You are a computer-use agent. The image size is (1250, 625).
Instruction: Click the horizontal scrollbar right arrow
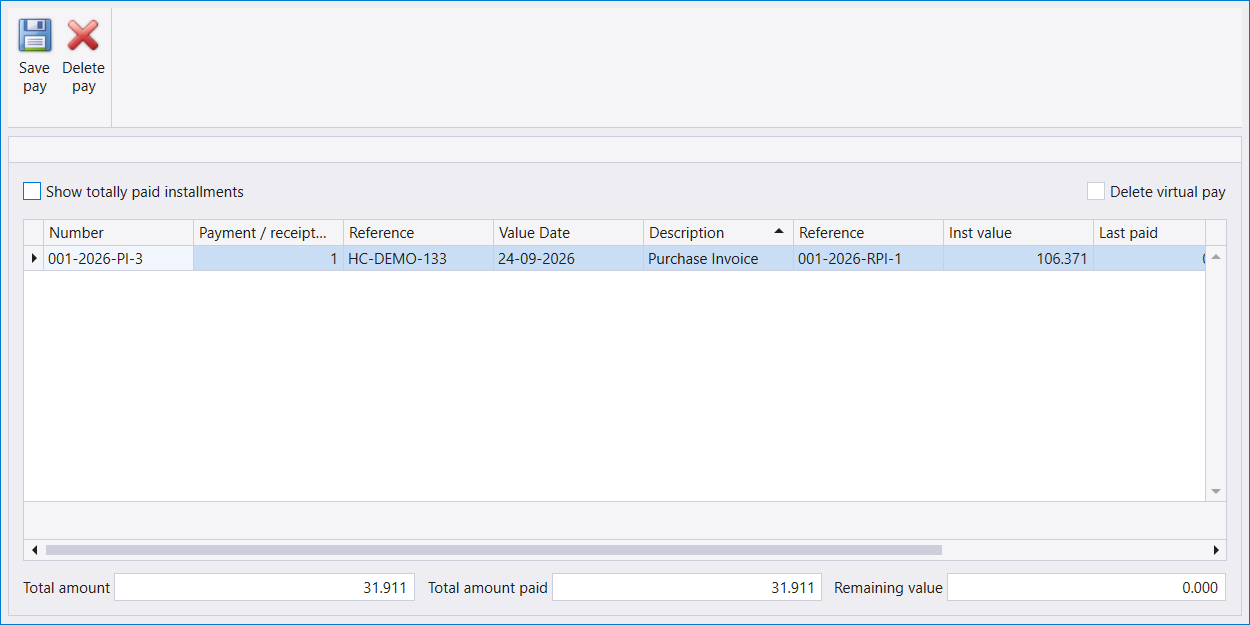(x=1216, y=550)
